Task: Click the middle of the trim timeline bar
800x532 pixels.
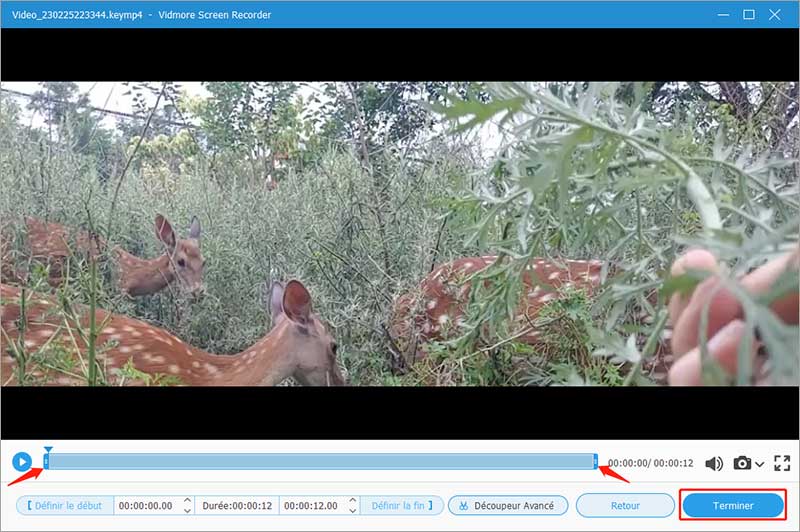Action: (x=320, y=462)
